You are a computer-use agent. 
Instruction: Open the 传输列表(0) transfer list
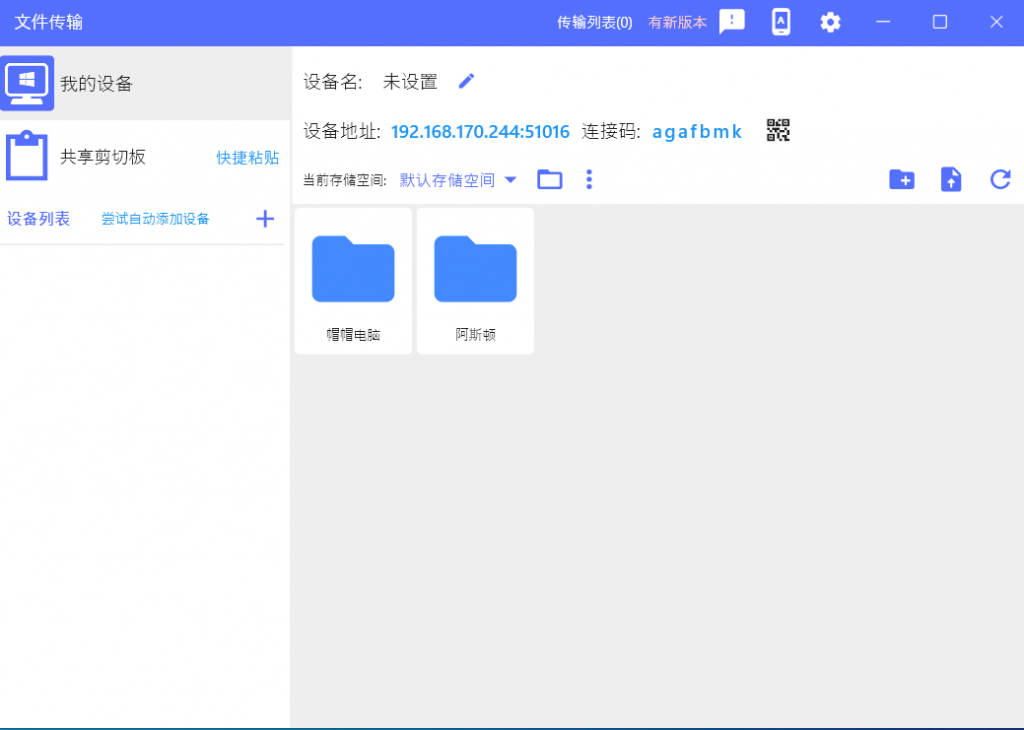coord(594,21)
